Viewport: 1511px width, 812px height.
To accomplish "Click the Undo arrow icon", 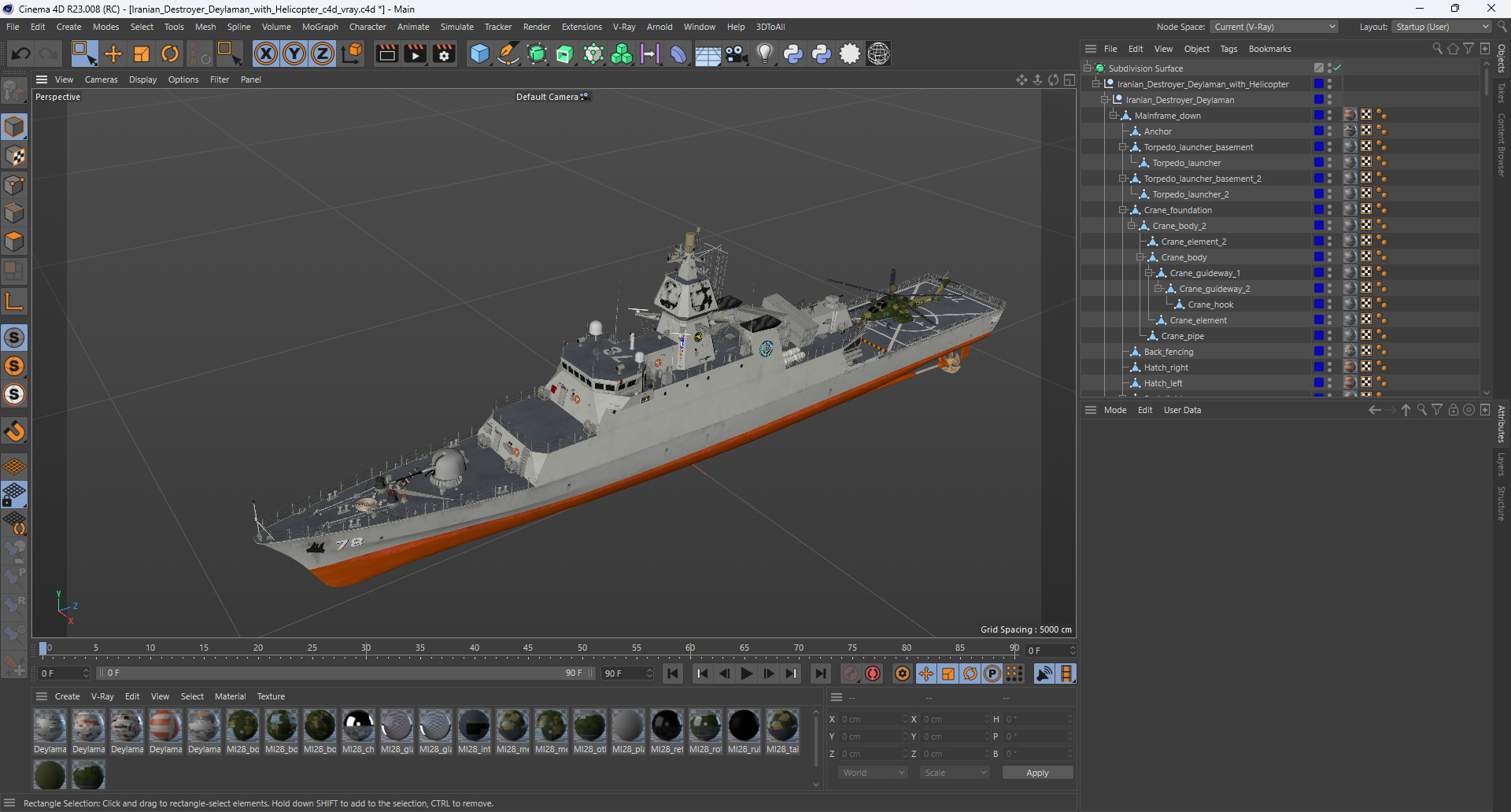I will coord(21,54).
